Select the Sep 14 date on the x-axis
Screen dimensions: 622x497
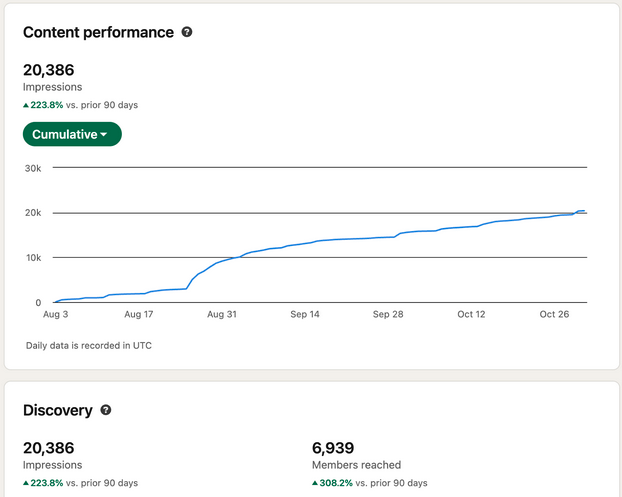(304, 314)
